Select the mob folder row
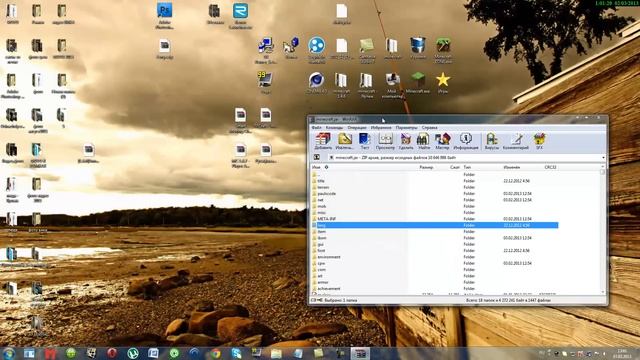This screenshot has width=640, height=360. coord(435,206)
